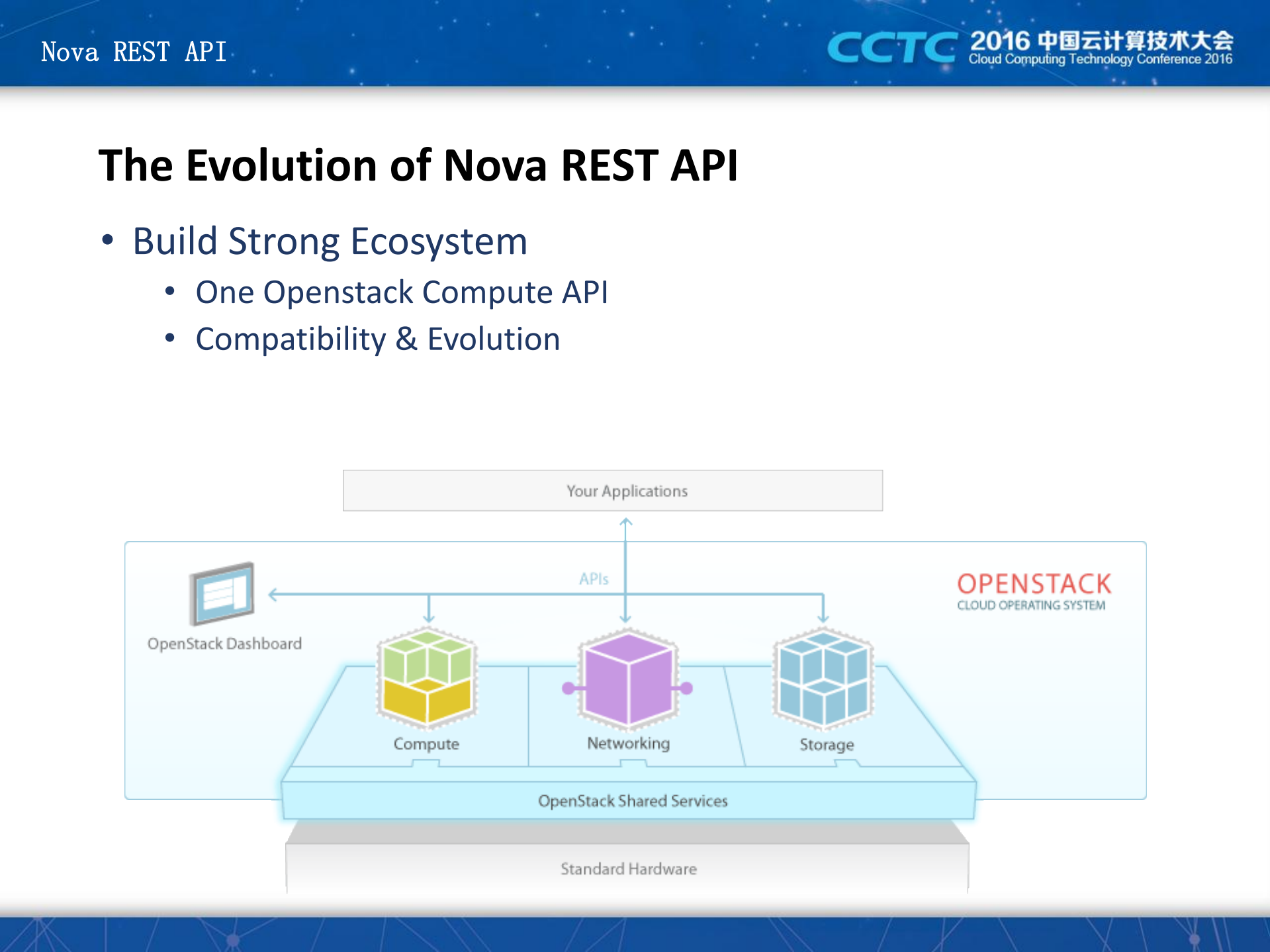1270x952 pixels.
Task: Select the blue Storage cube icon
Action: coord(823,678)
